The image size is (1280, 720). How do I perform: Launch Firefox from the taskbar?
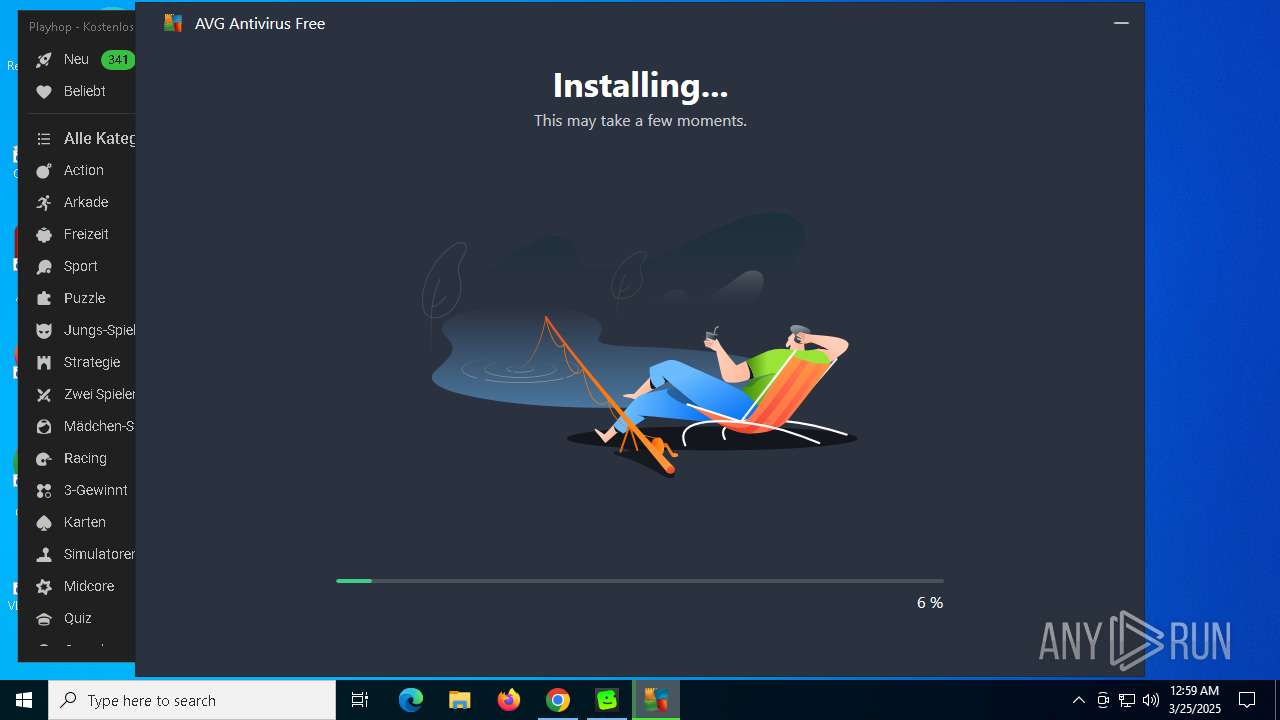coord(509,700)
